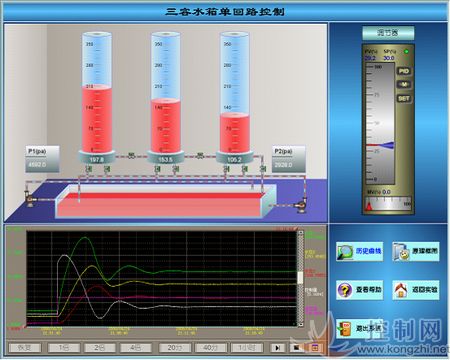Viewport: 450px width, 360px height.
Task: Click the chart's vertical scrollbar thumb
Action: tap(300, 277)
